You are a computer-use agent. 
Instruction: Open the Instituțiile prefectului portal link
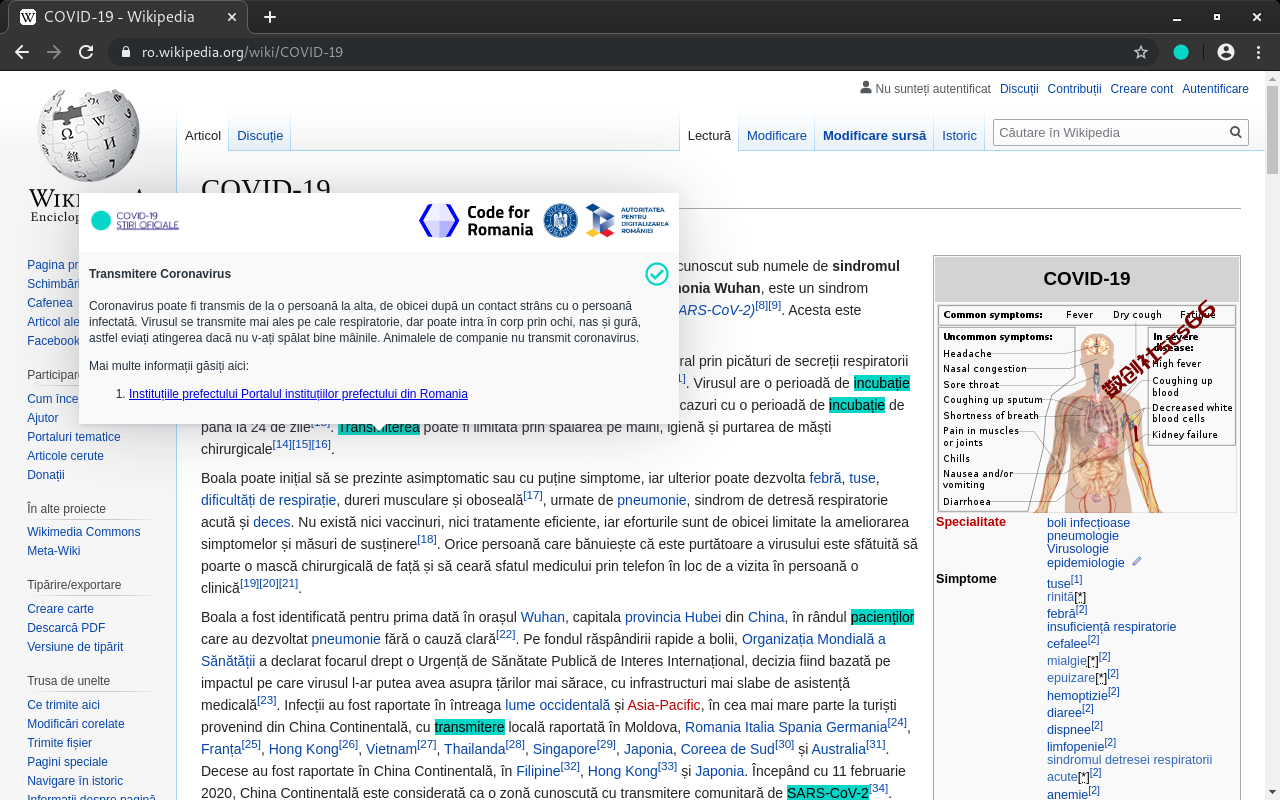point(298,394)
